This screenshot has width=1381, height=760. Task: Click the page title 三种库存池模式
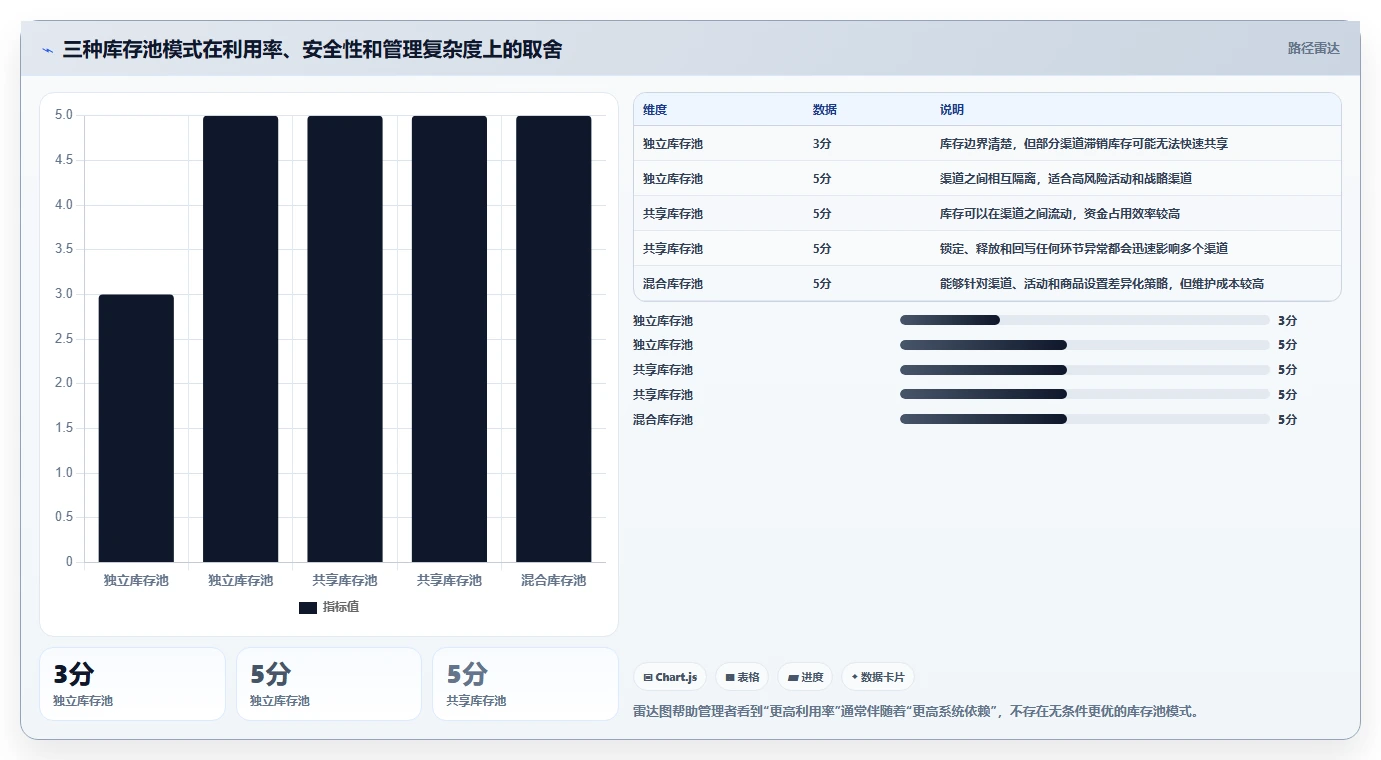312,49
